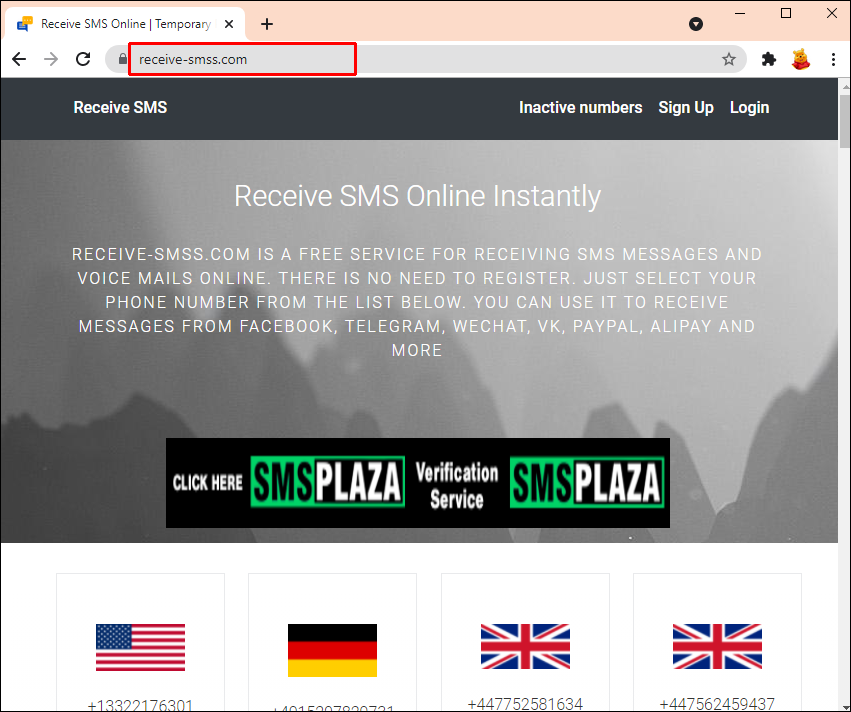The image size is (851, 712).
Task: Click the forward navigation arrow
Action: [x=51, y=59]
